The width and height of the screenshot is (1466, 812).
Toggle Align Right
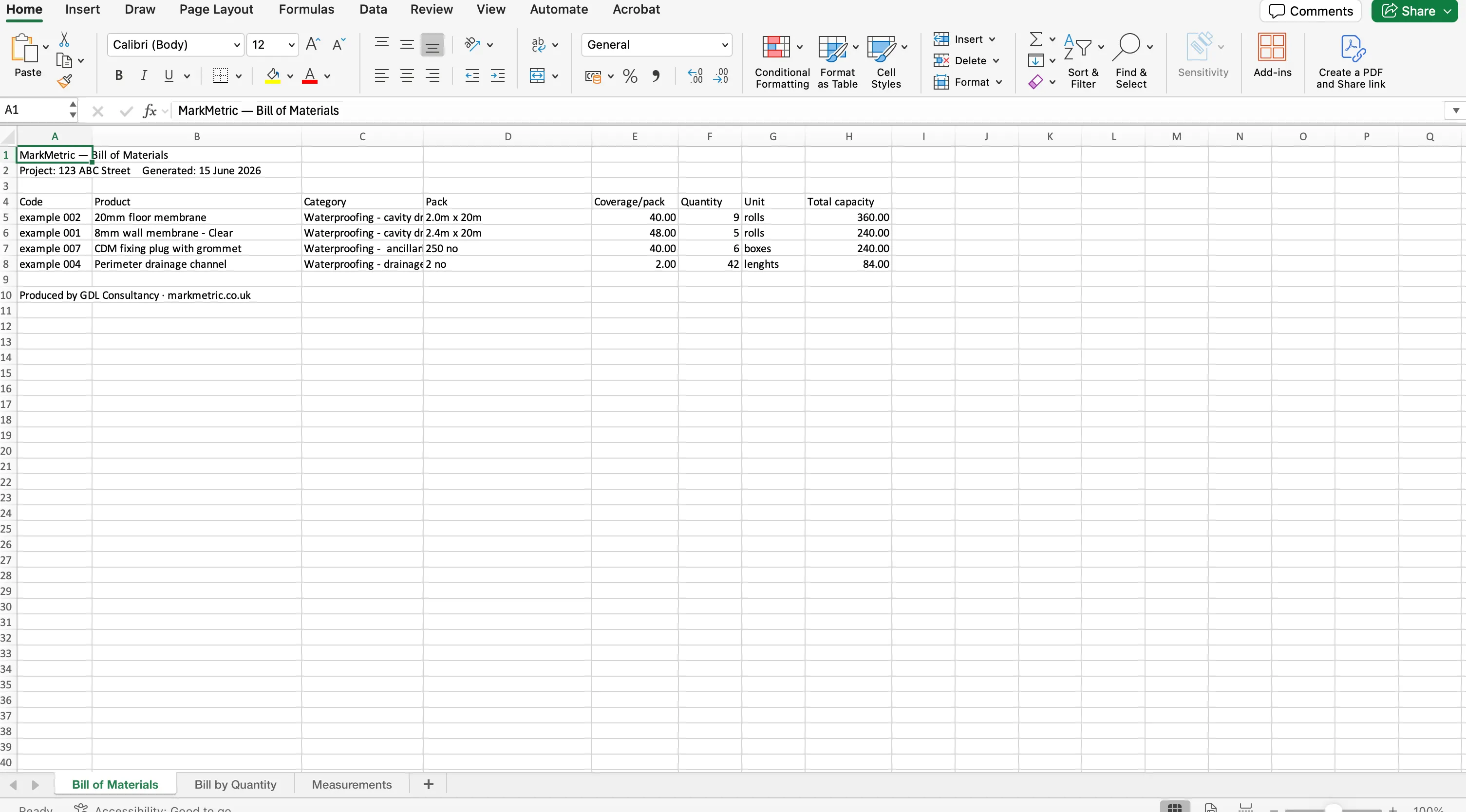coord(432,75)
